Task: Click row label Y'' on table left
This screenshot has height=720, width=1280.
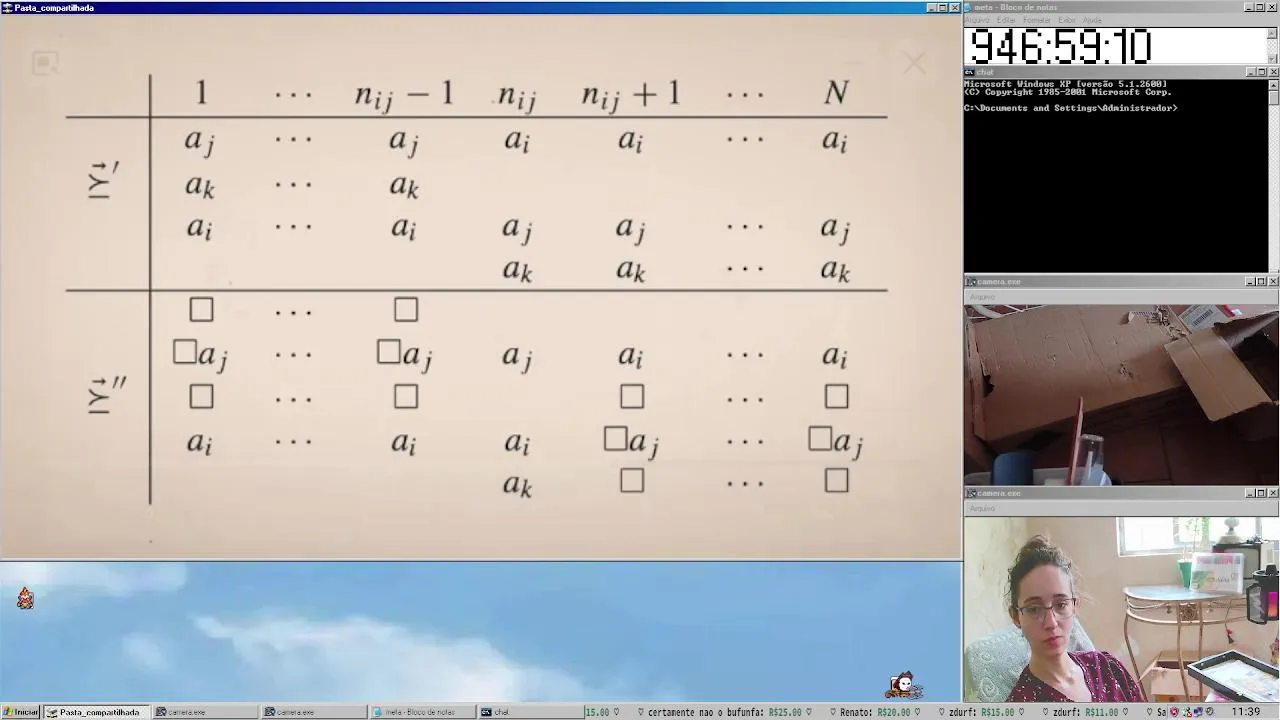Action: tap(106, 395)
